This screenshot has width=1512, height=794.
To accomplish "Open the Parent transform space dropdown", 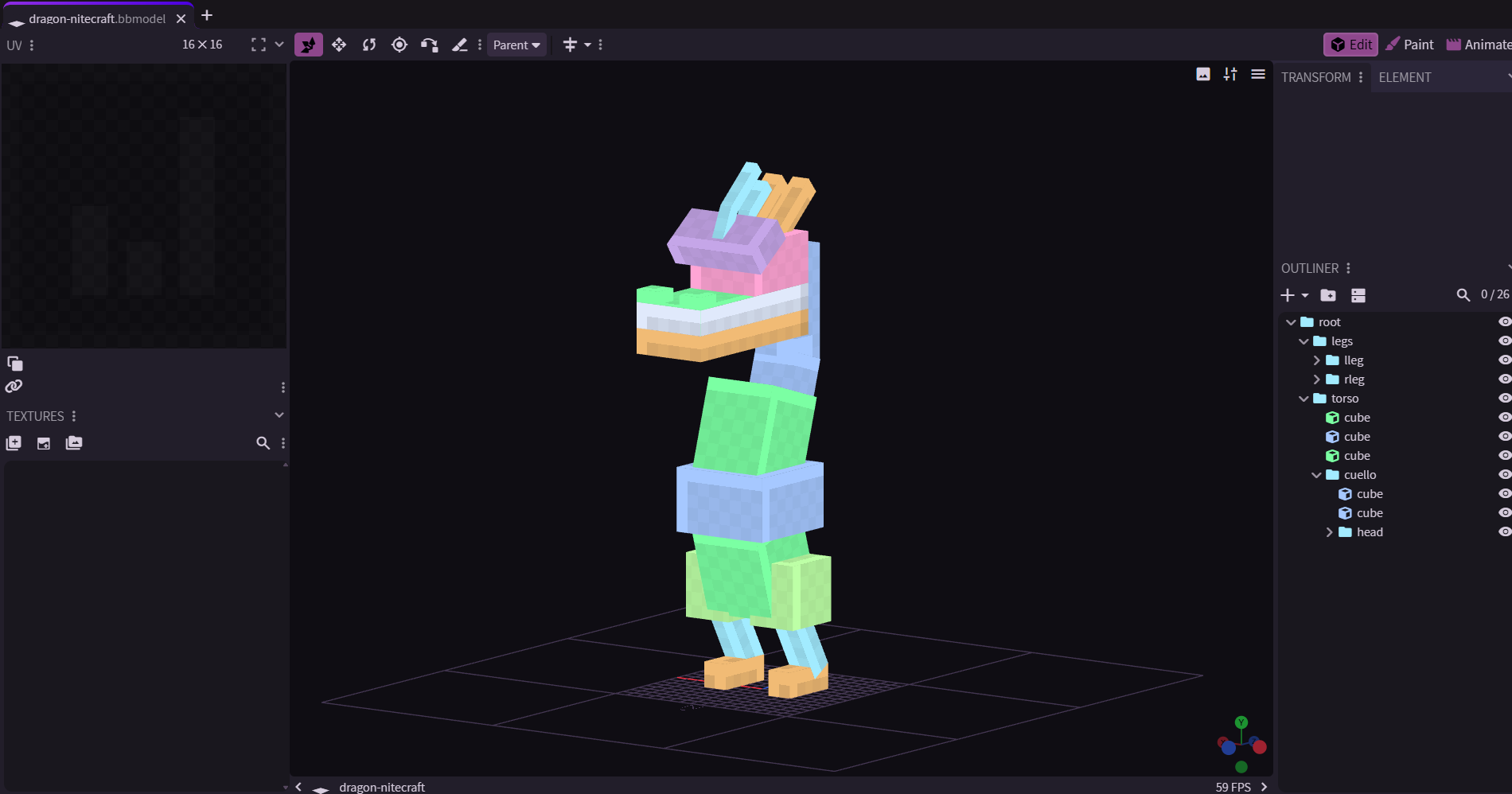I will click(x=516, y=45).
